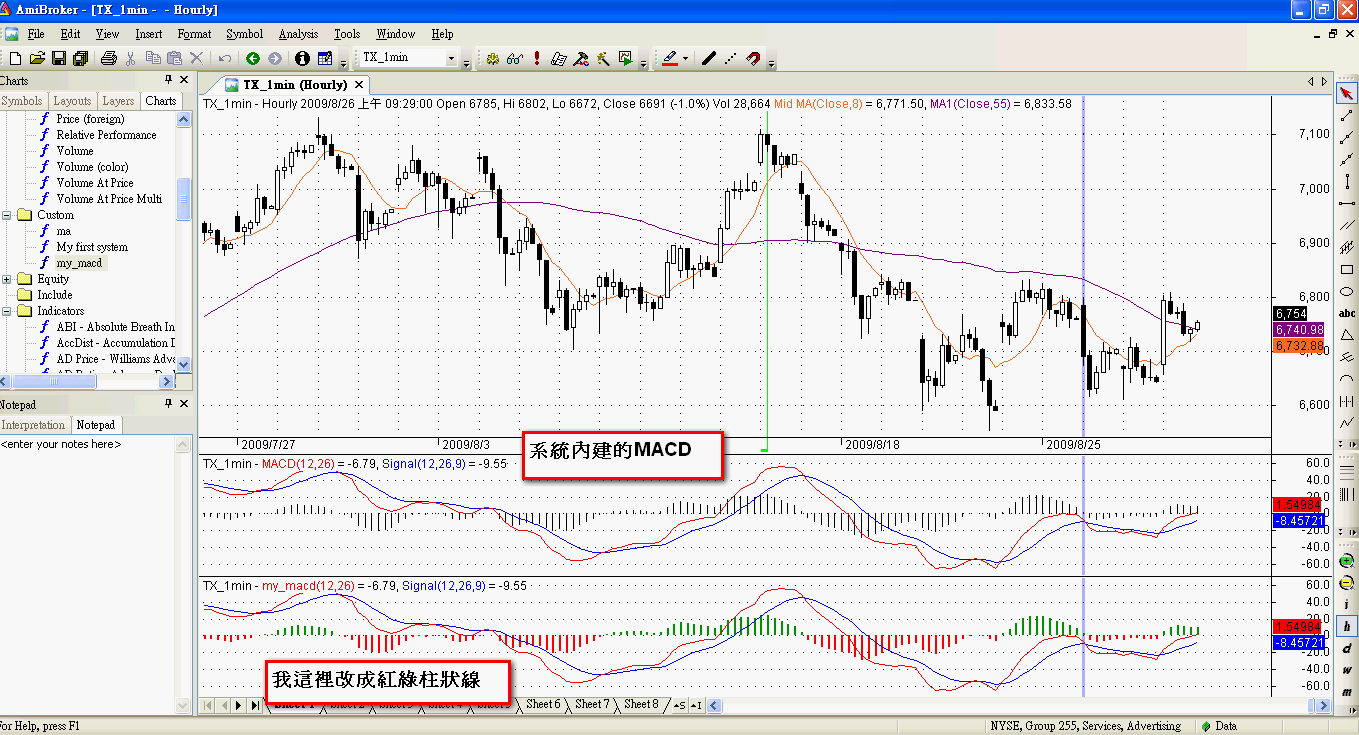Select the trend line drawing tool
The image size is (1359, 735).
pos(1347,116)
